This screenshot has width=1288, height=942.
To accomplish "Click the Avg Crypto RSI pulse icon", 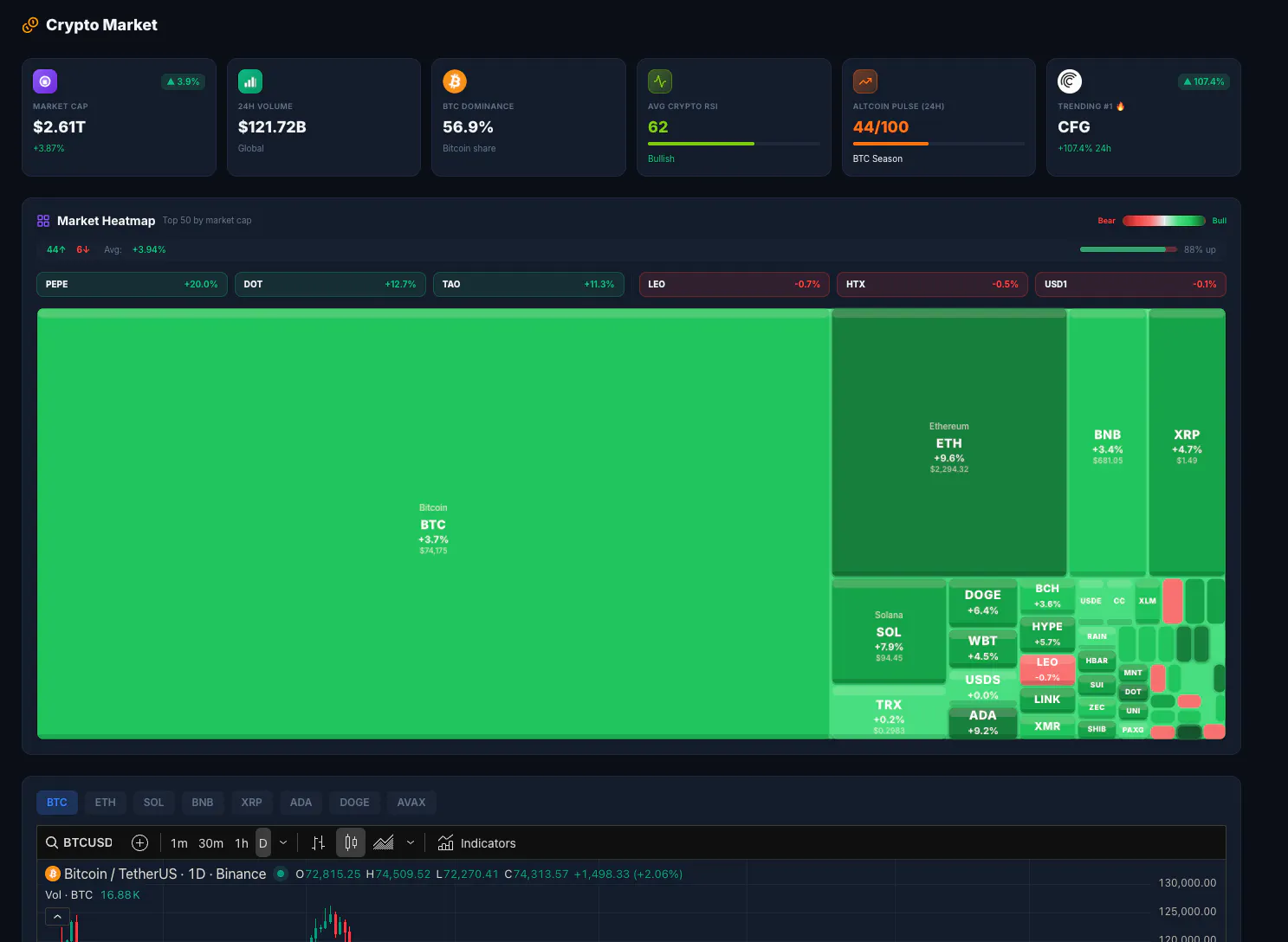I will coord(660,81).
